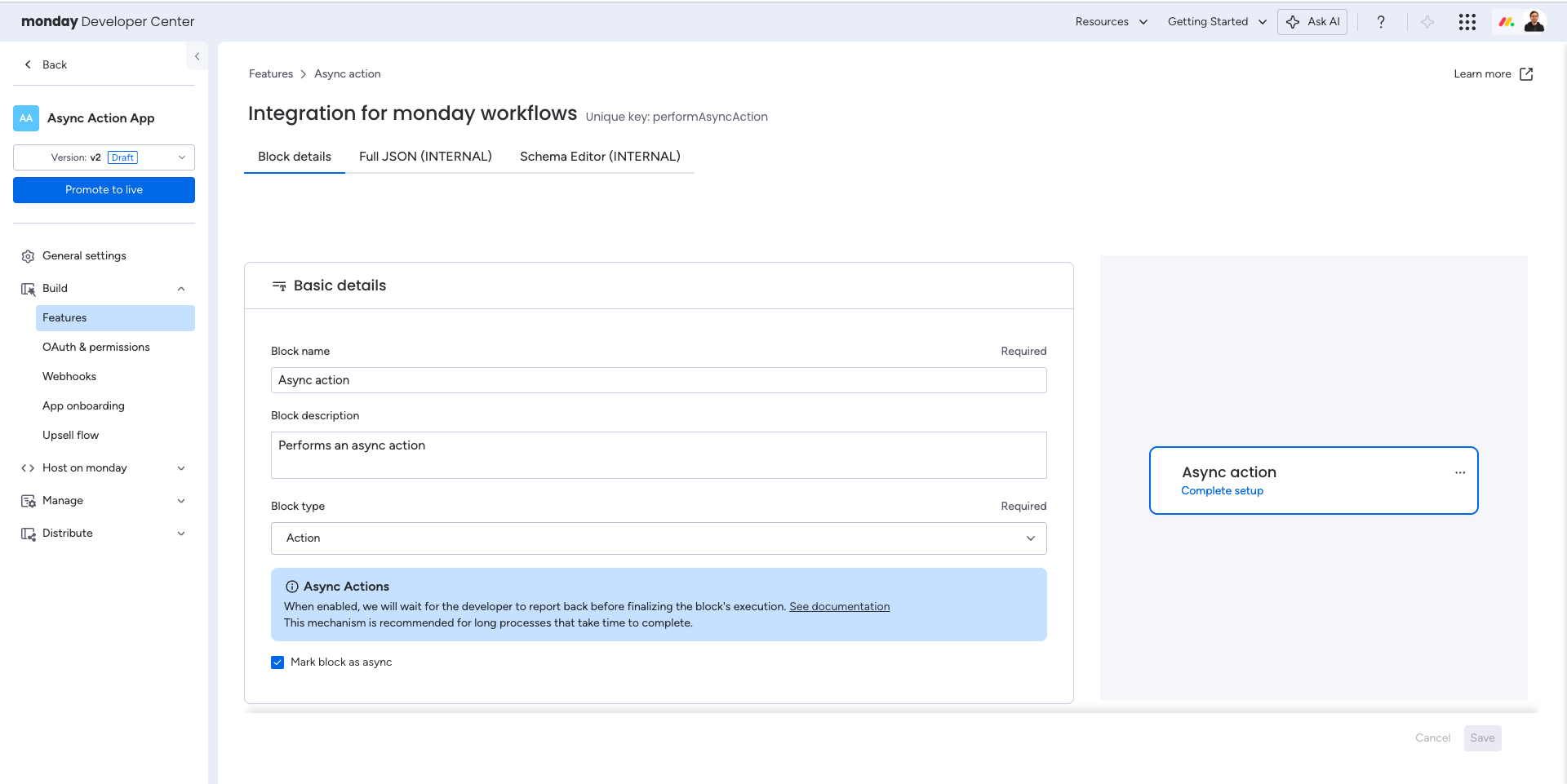Screen dimensions: 1567x784
Task: Switch to Schema Editor (INTERNAL) tab
Action: pos(600,157)
